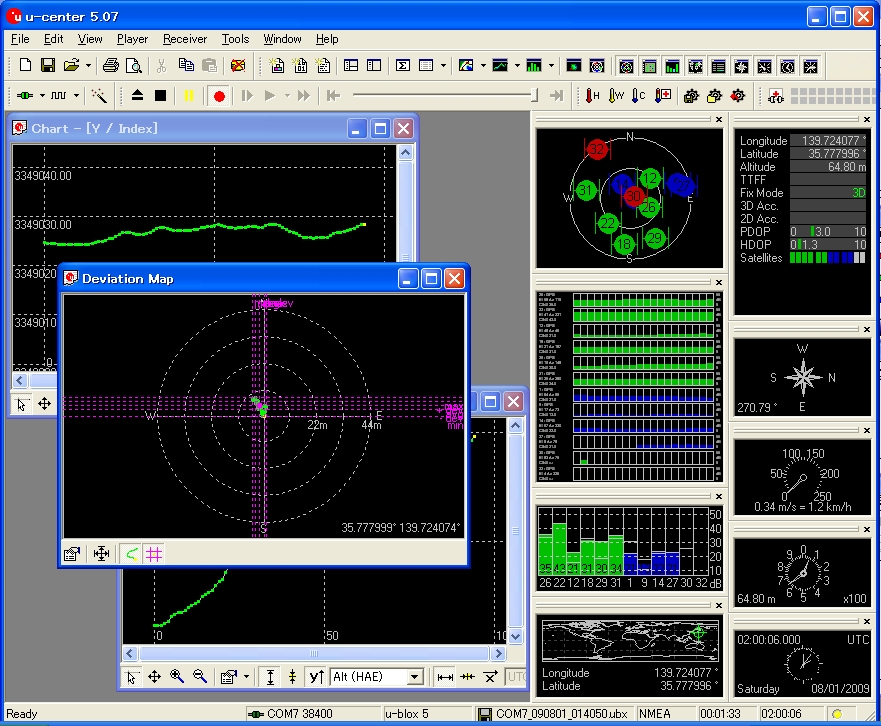Expand the COM port connection dropdown arrow
The height and width of the screenshot is (726, 881).
(41, 96)
